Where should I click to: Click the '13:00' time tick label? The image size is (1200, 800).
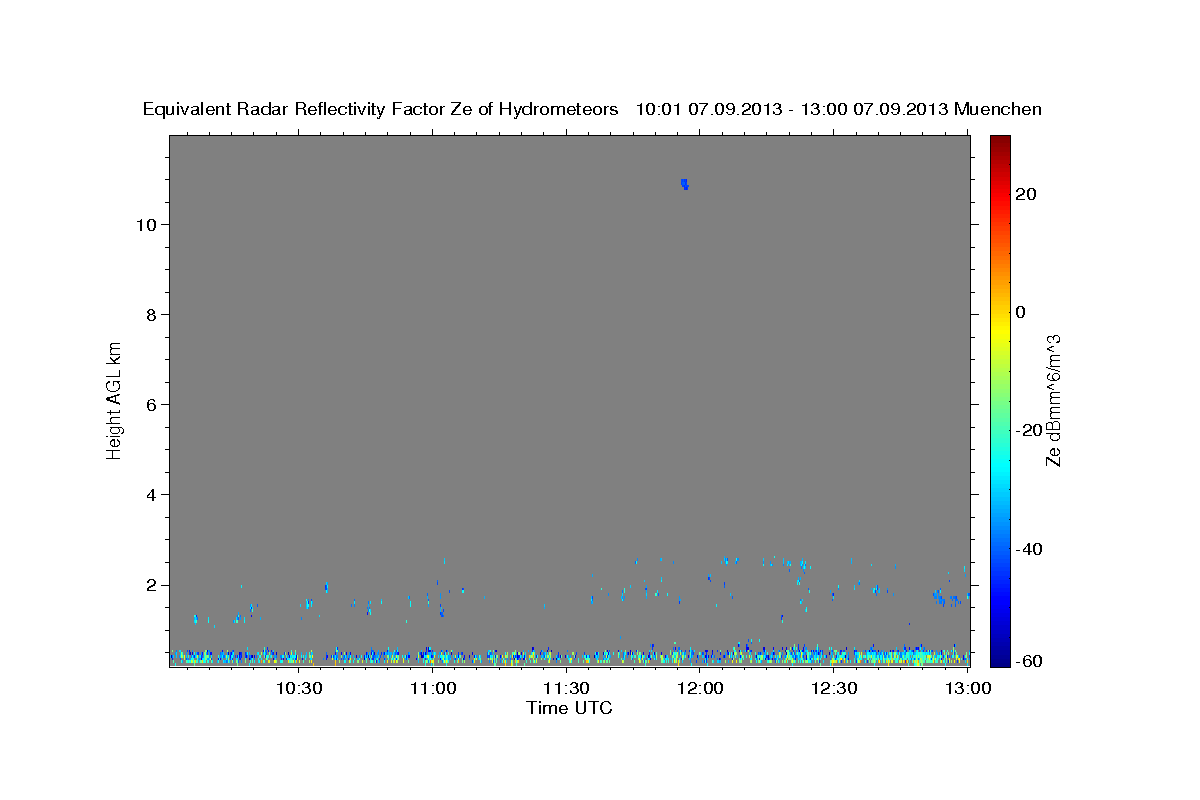pyautogui.click(x=968, y=688)
